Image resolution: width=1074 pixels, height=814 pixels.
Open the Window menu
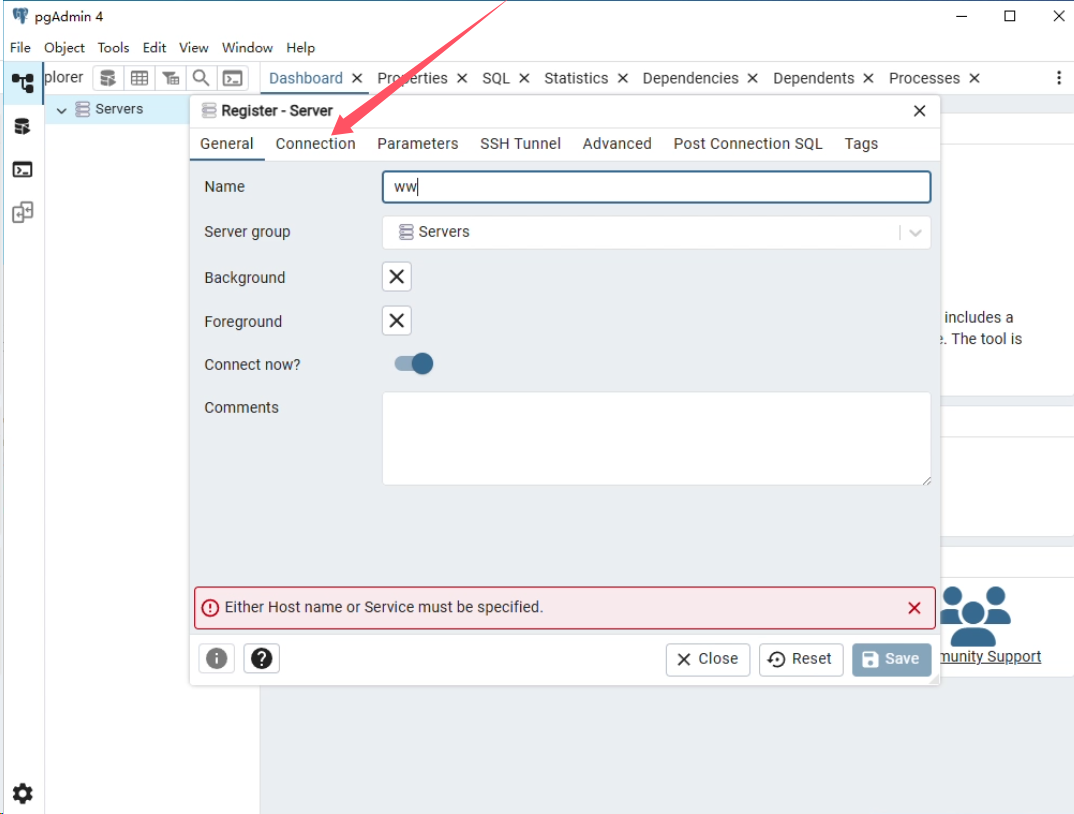click(x=247, y=47)
